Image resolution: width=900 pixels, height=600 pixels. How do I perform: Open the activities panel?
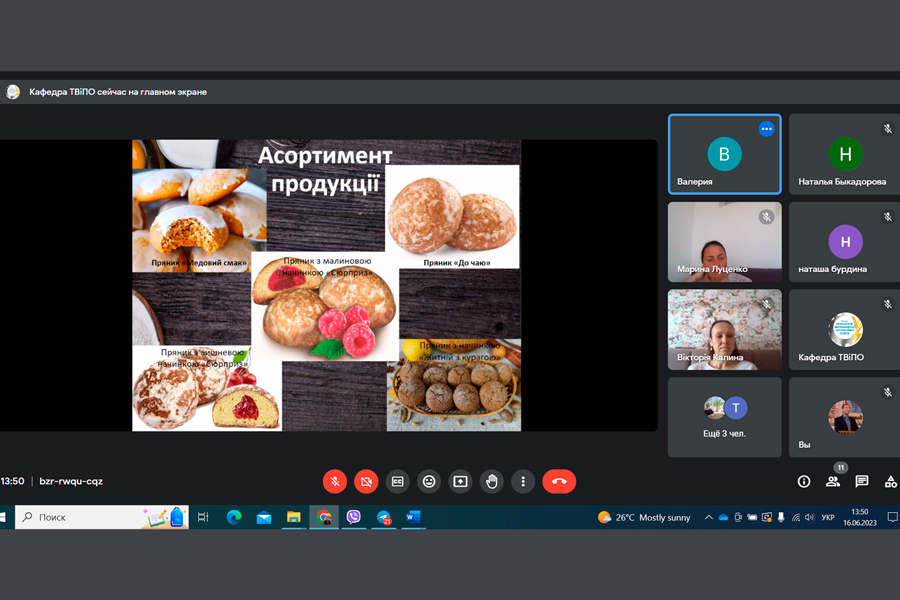pos(890,481)
